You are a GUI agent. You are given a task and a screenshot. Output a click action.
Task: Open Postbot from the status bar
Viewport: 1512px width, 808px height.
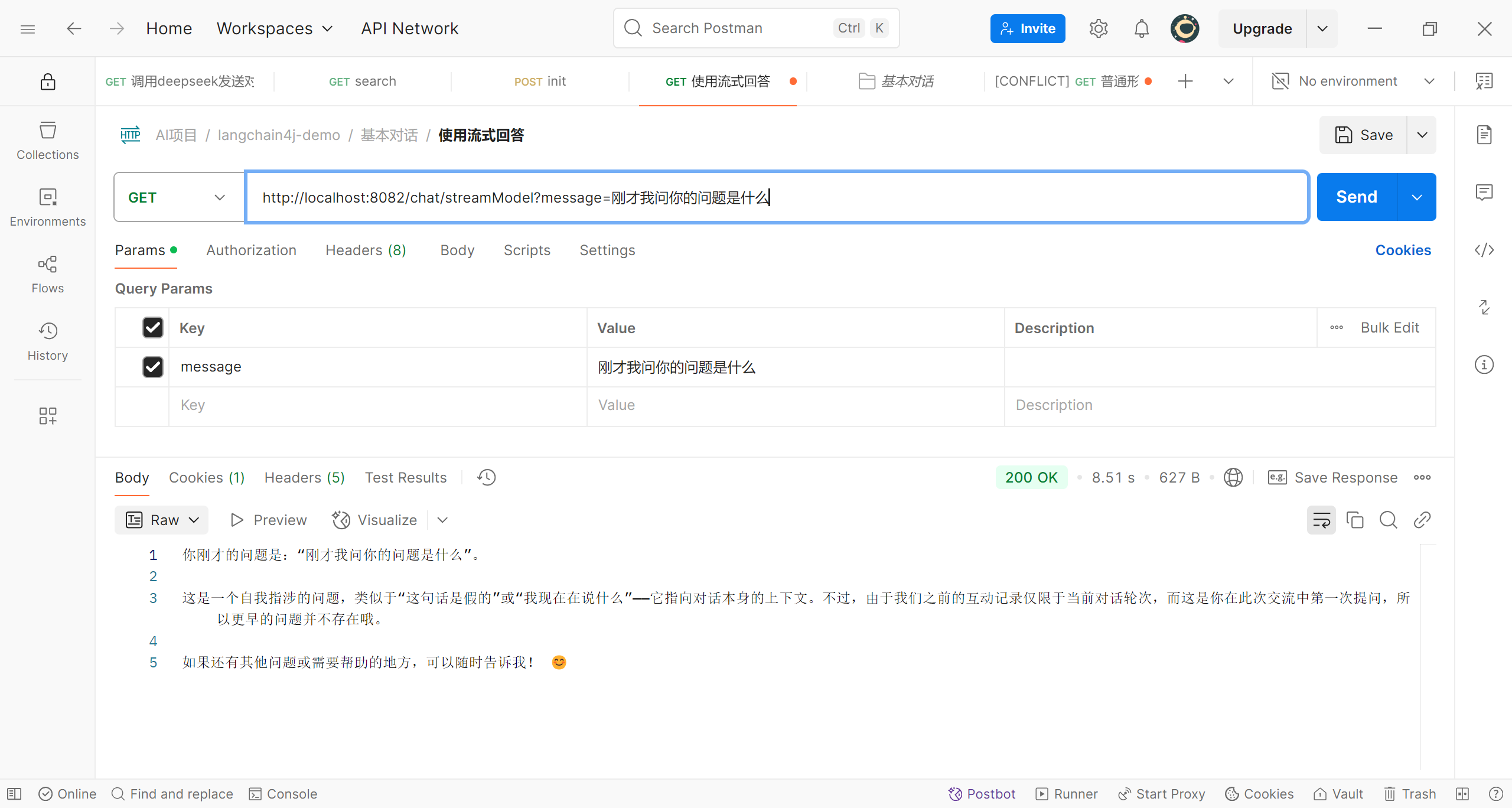click(x=982, y=794)
